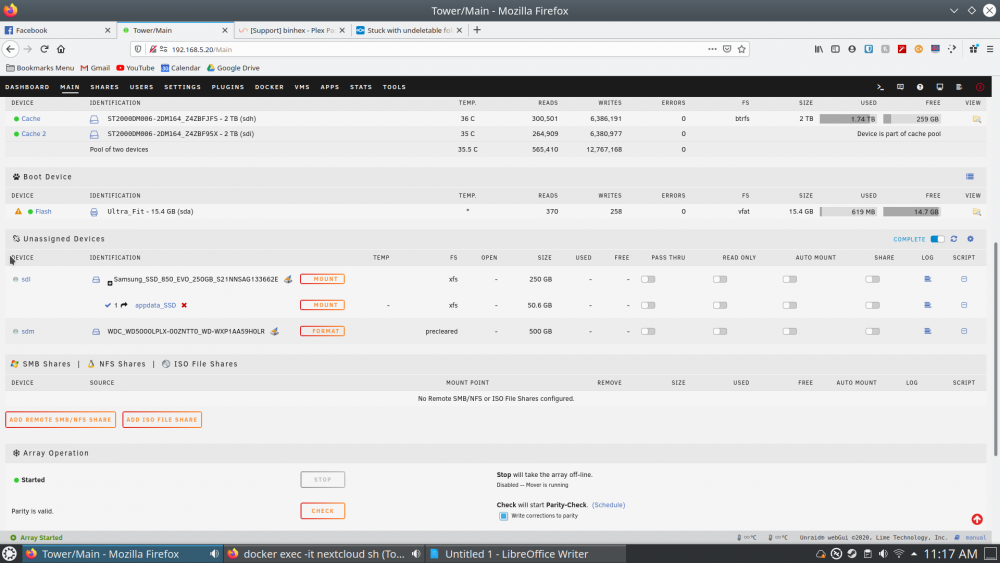
Task: Click the appdata_SSD mount point link
Action: tap(156, 305)
